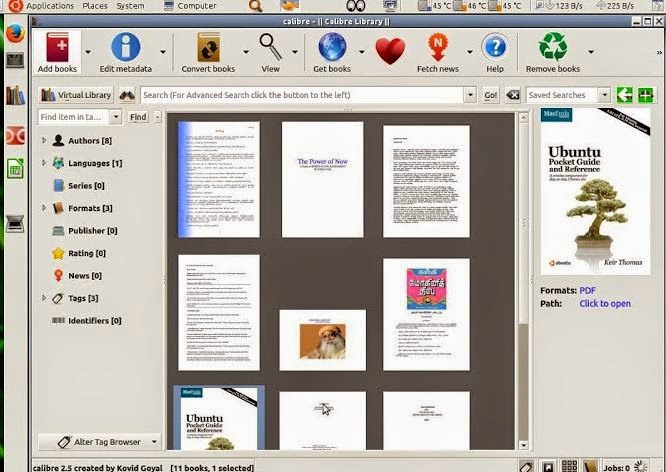Expand the Tags [3] tree node
Image resolution: width=666 pixels, height=472 pixels.
(44, 298)
